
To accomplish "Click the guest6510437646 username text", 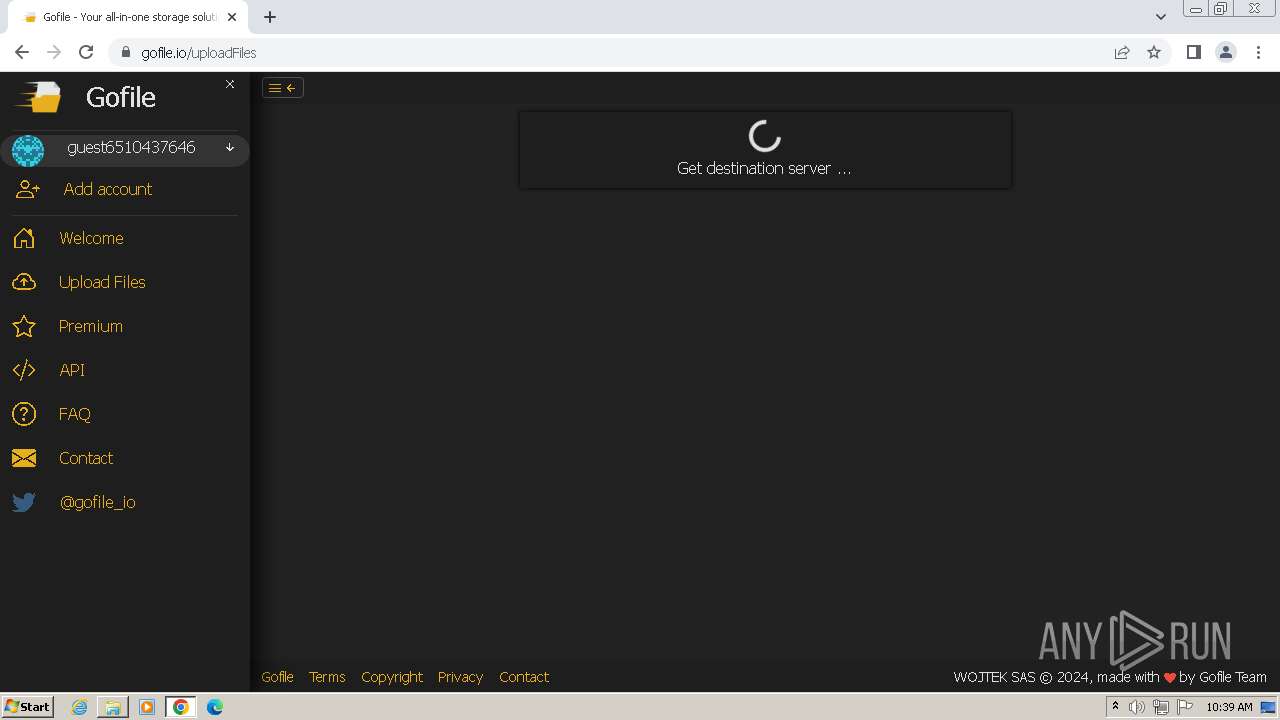I will [x=131, y=147].
